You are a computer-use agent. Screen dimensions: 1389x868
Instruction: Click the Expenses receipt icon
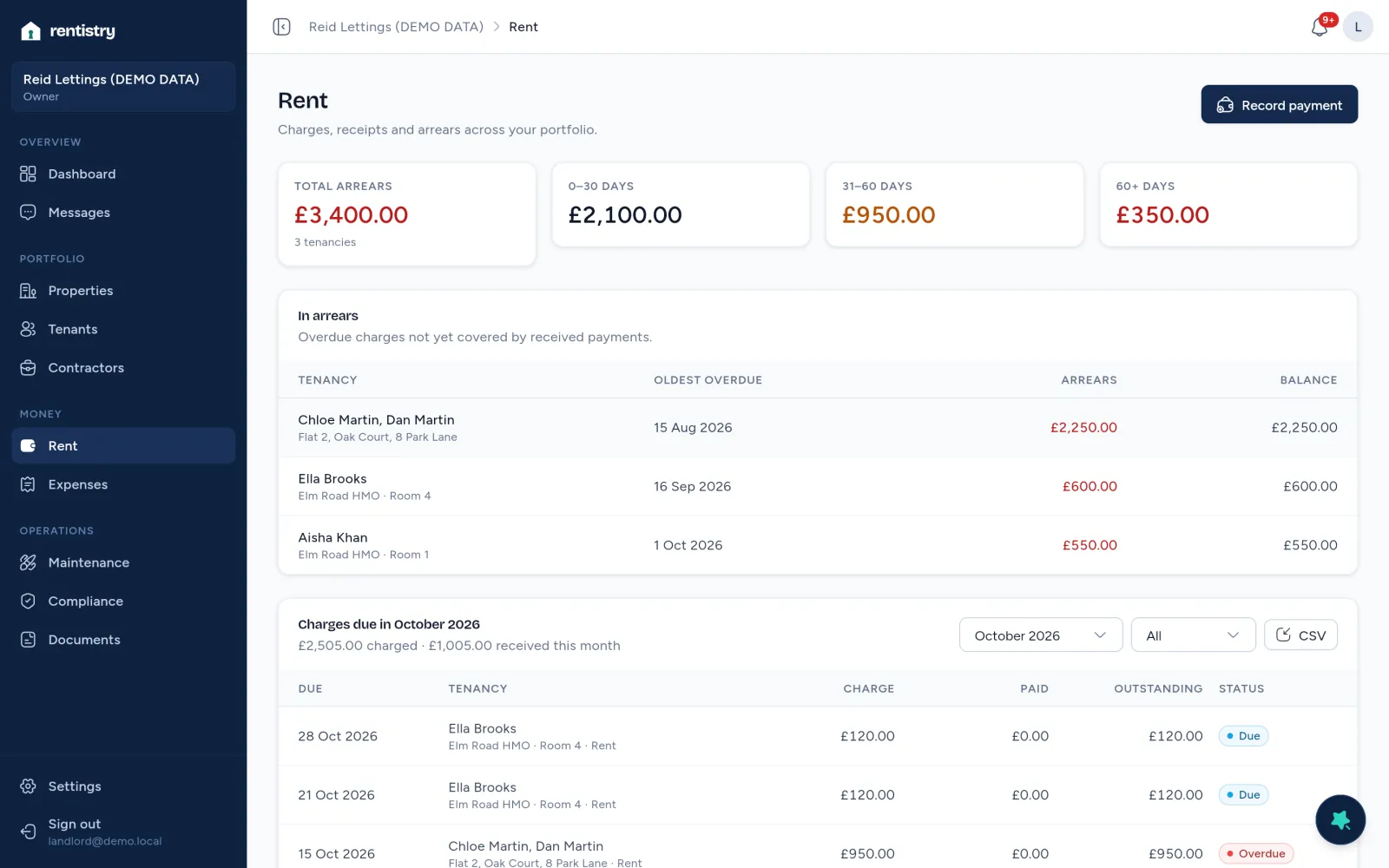[28, 484]
